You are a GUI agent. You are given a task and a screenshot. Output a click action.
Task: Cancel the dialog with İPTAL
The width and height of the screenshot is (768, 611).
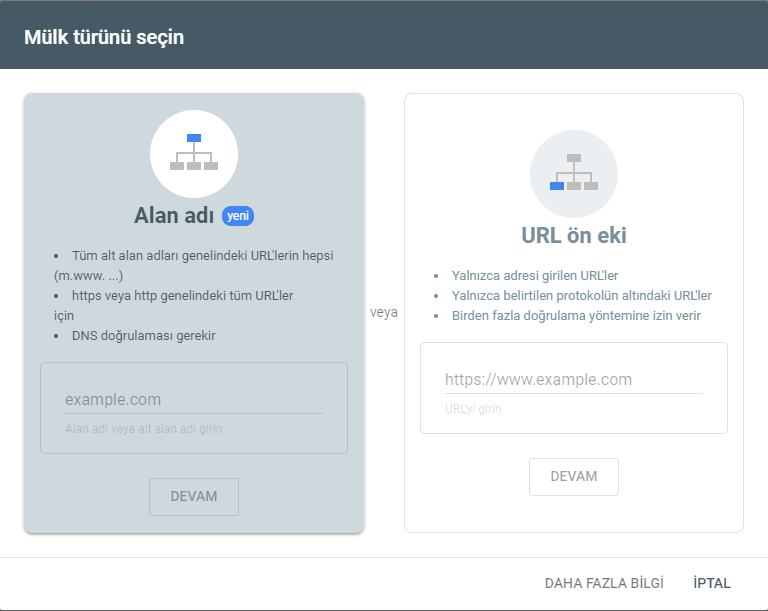(712, 583)
